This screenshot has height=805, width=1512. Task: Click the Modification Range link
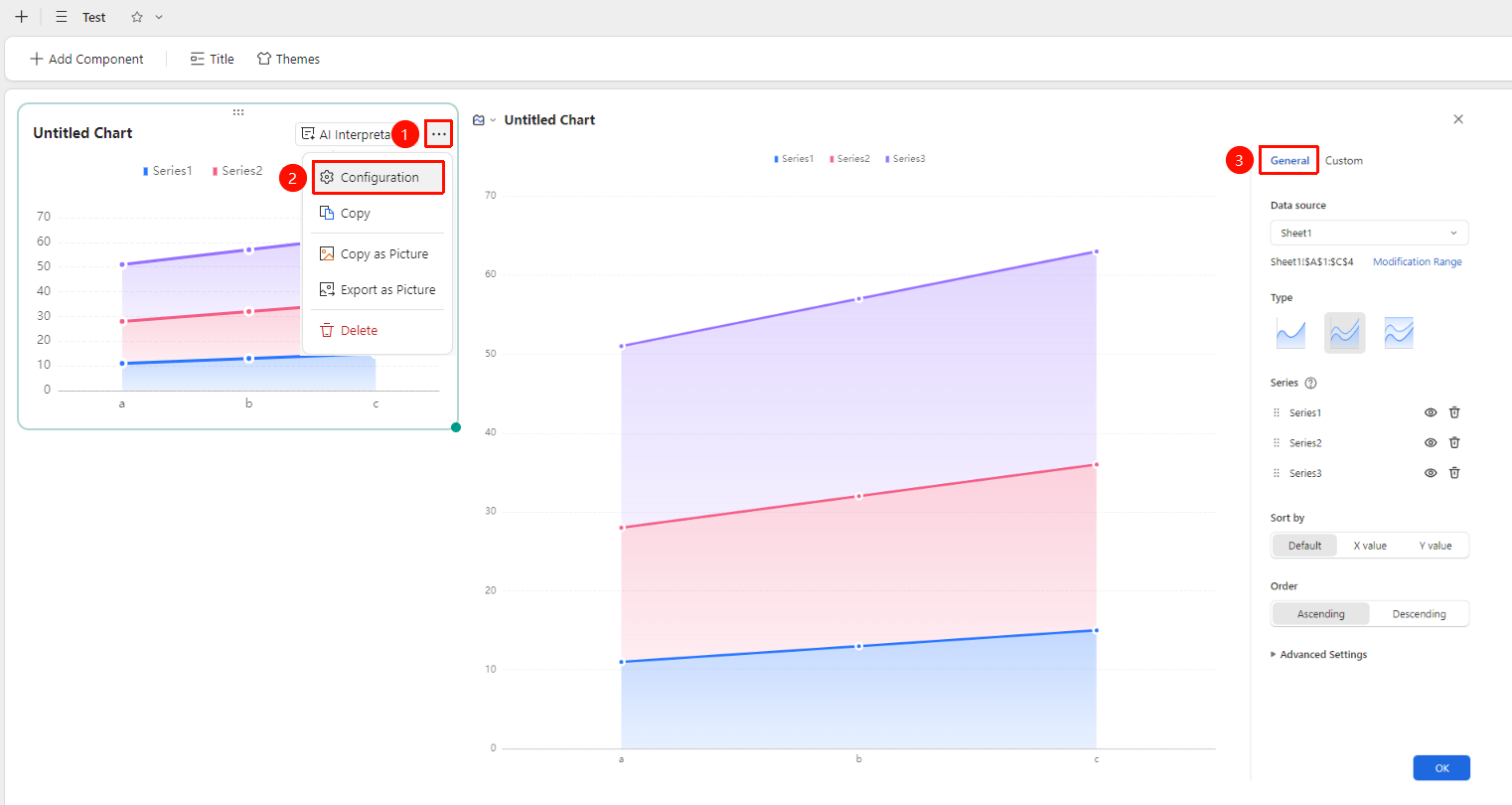pyautogui.click(x=1417, y=262)
